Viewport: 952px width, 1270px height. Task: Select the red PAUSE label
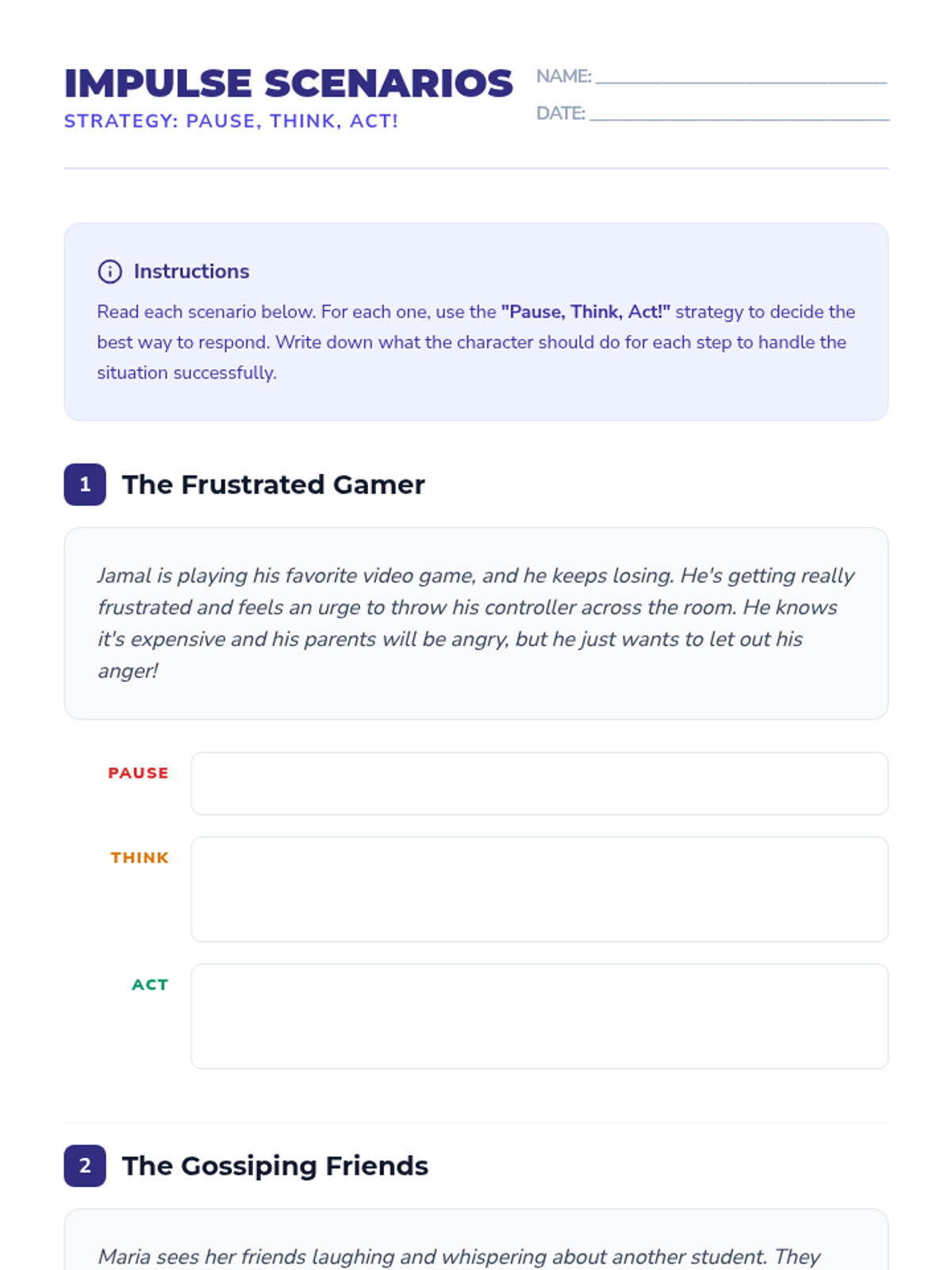coord(138,773)
